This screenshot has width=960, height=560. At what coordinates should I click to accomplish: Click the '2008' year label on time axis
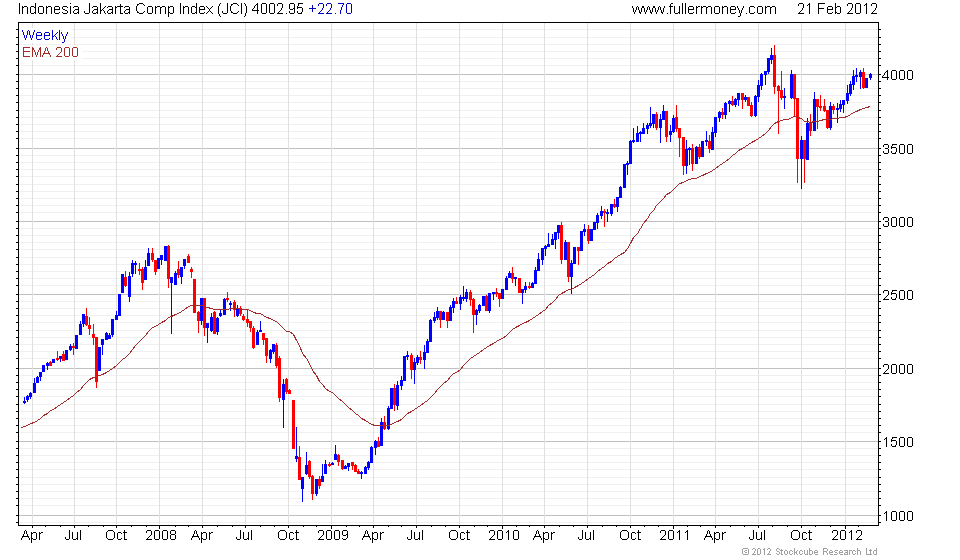161,536
